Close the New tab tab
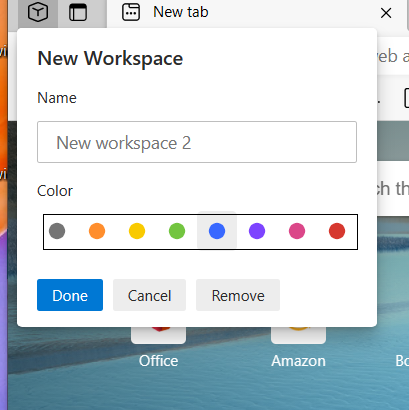409x410 pixels. pos(386,13)
